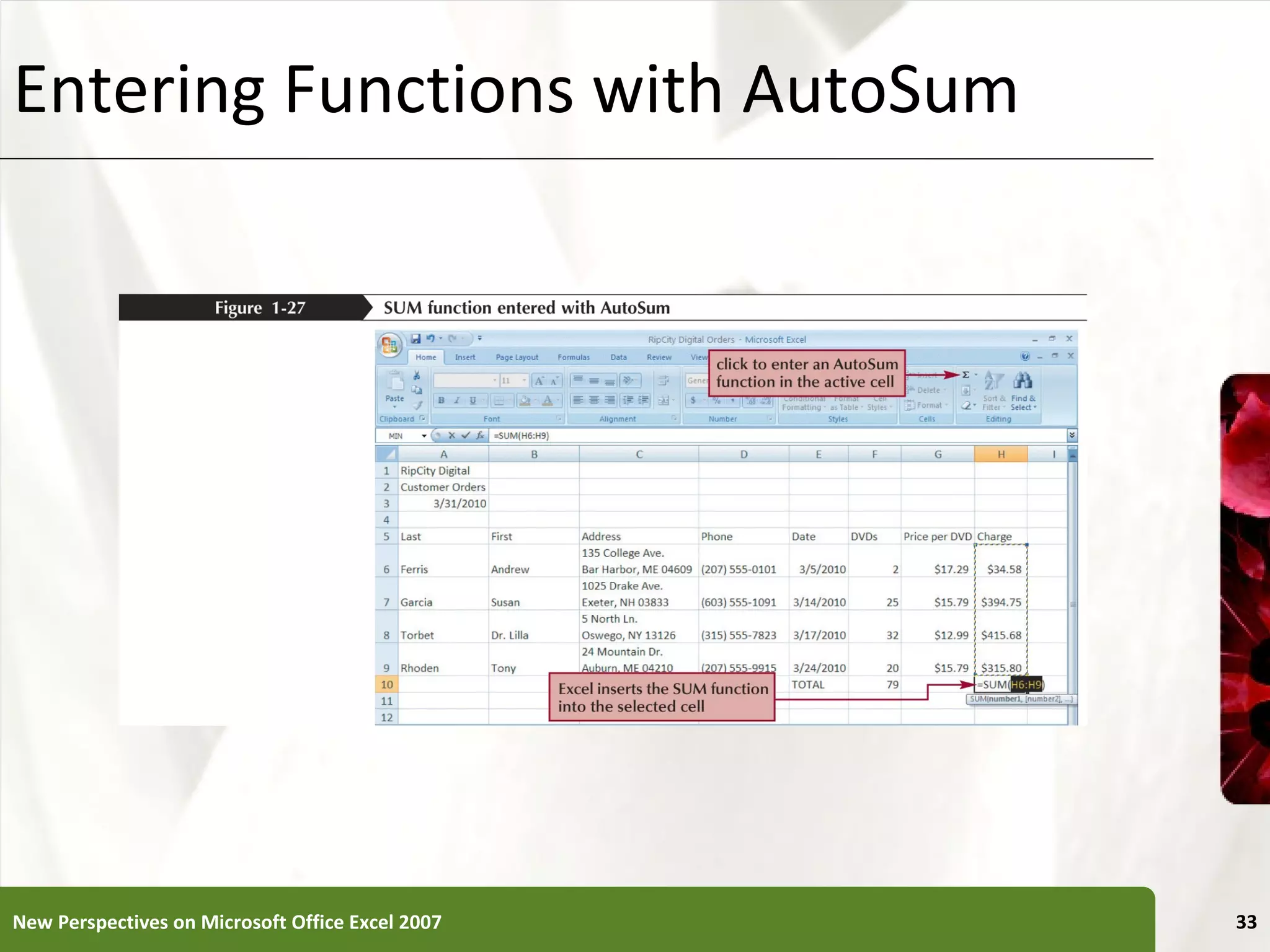Screen dimensions: 1270x952
Task: Confirm the formula with the check mark
Action: tap(465, 436)
